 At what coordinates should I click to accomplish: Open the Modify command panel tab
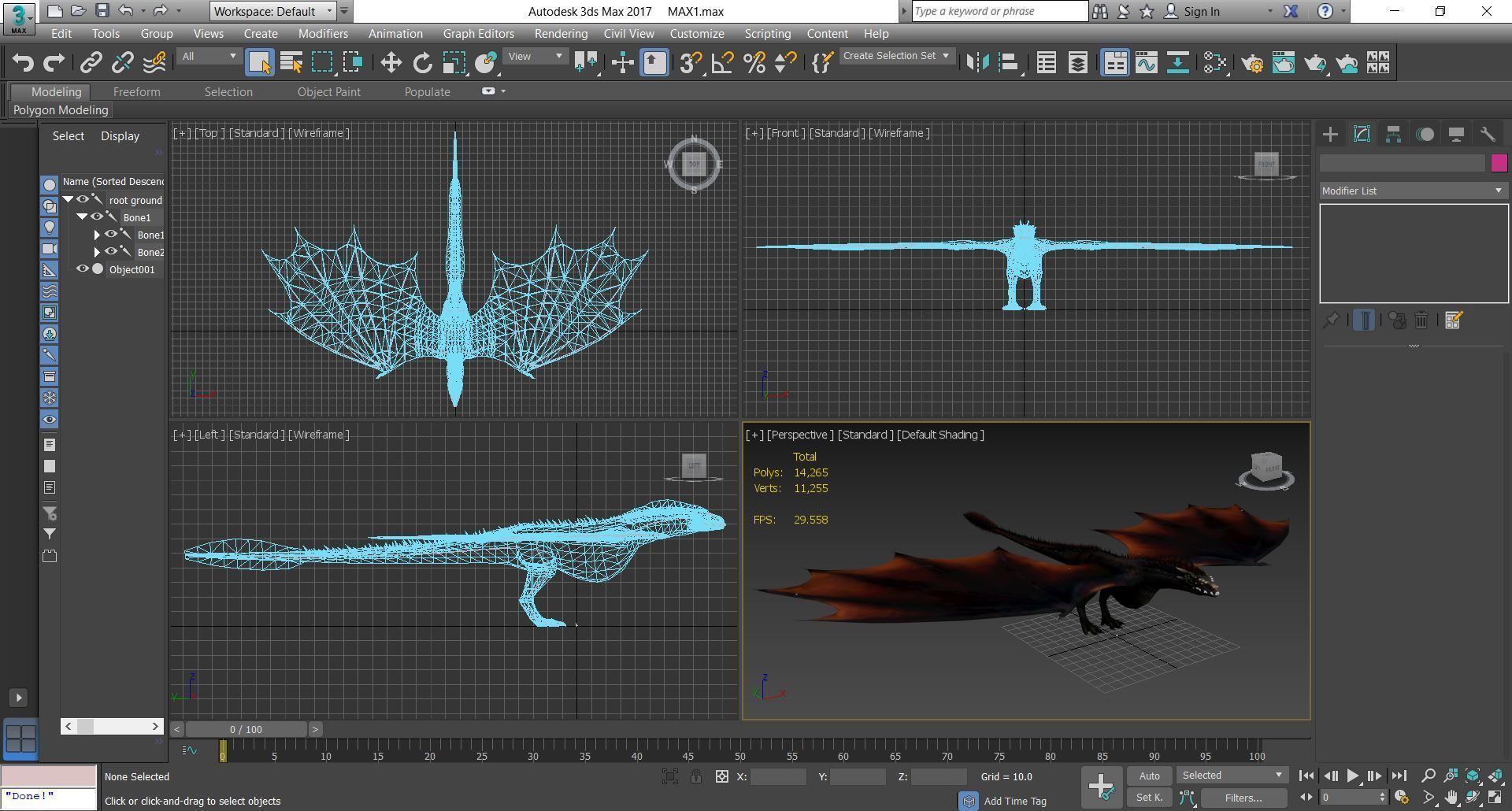1362,134
